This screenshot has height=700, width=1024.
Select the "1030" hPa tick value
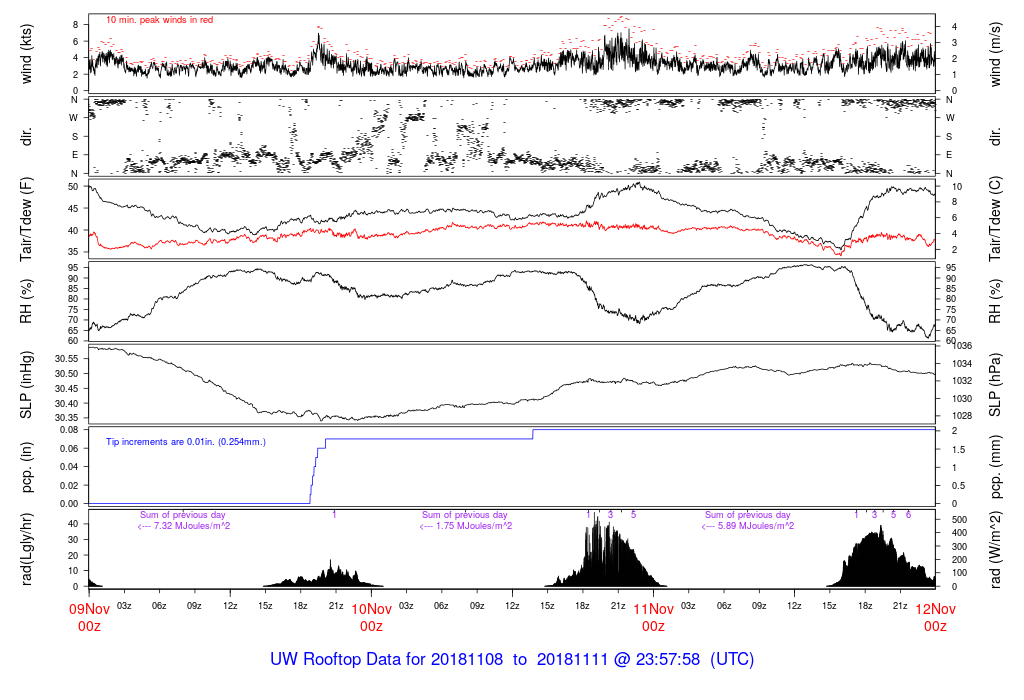click(963, 398)
